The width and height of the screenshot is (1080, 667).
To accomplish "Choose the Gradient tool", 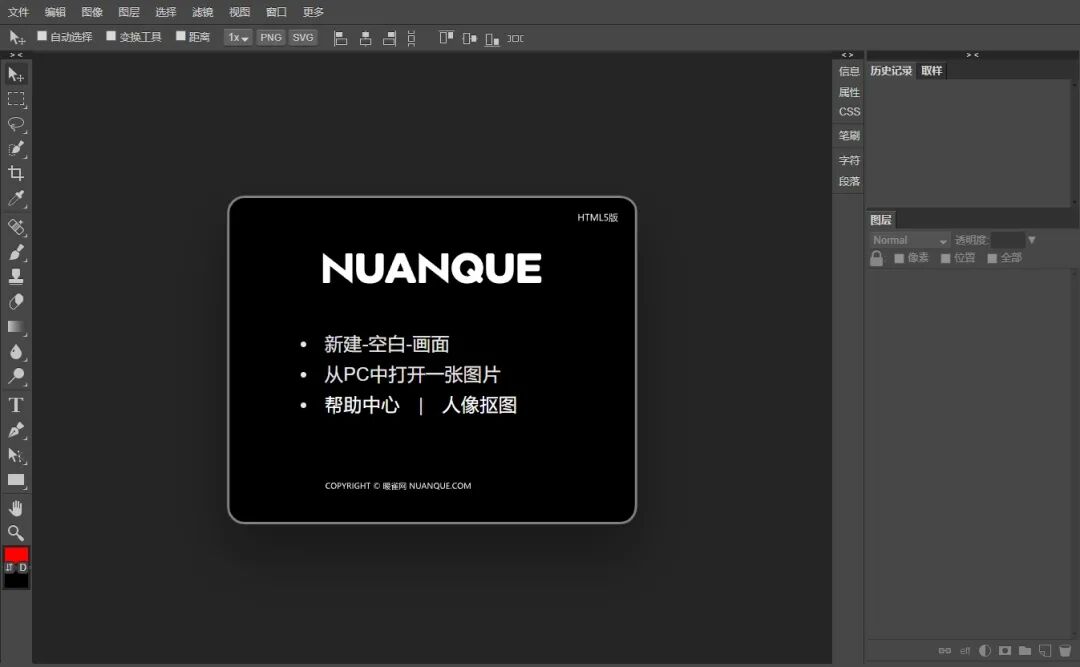I will (16, 327).
